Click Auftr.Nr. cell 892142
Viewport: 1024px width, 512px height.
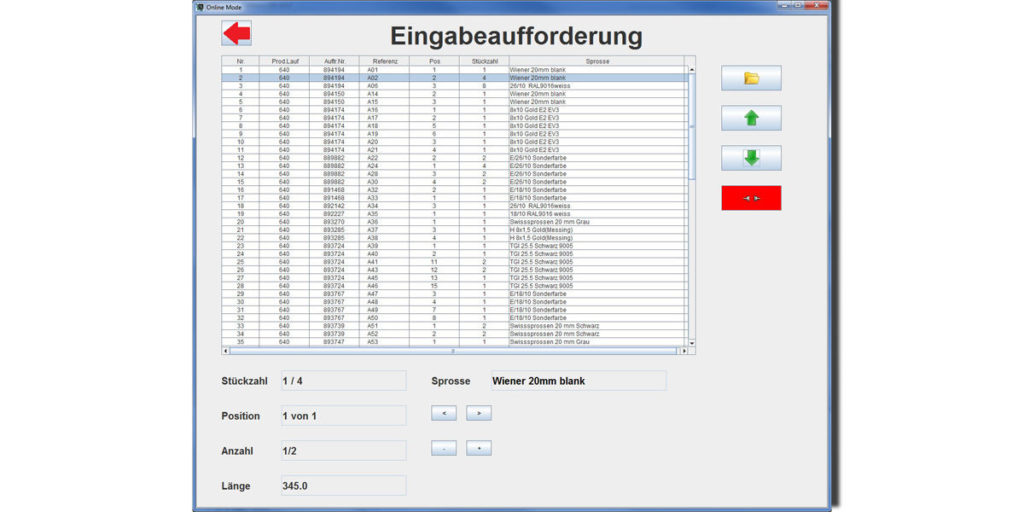pyautogui.click(x=334, y=206)
